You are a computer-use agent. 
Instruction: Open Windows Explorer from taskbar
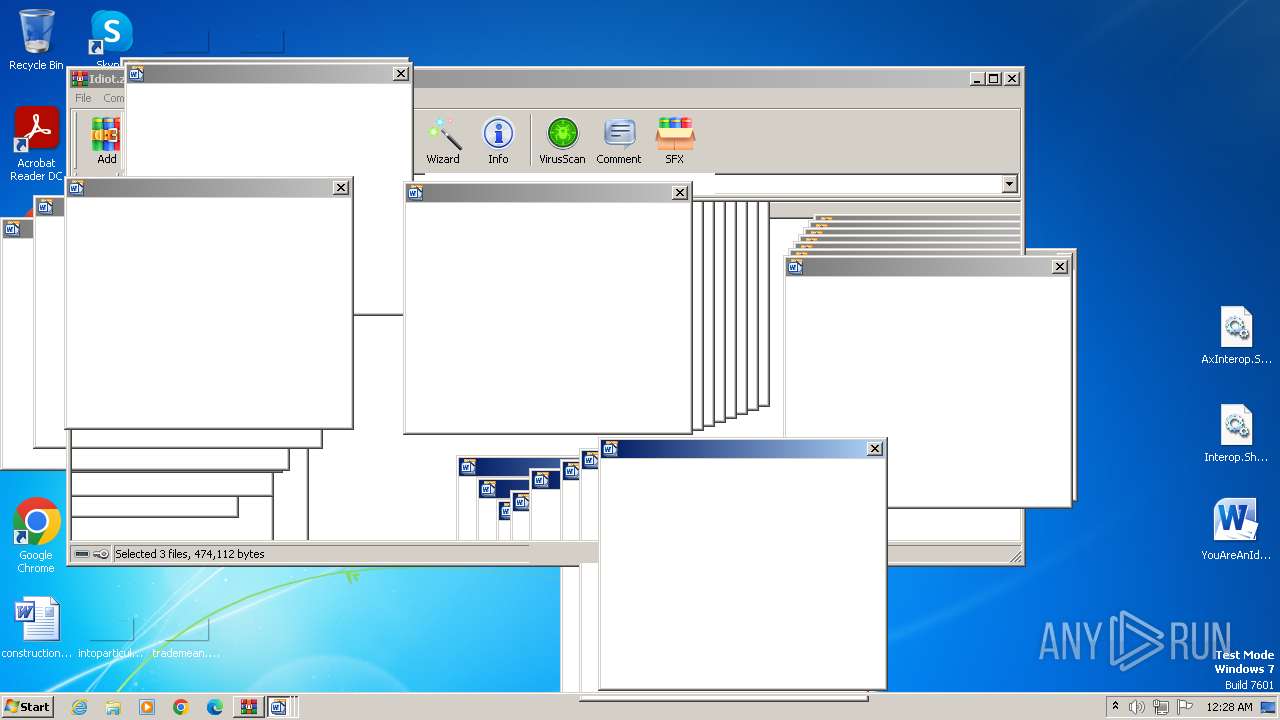pos(113,707)
